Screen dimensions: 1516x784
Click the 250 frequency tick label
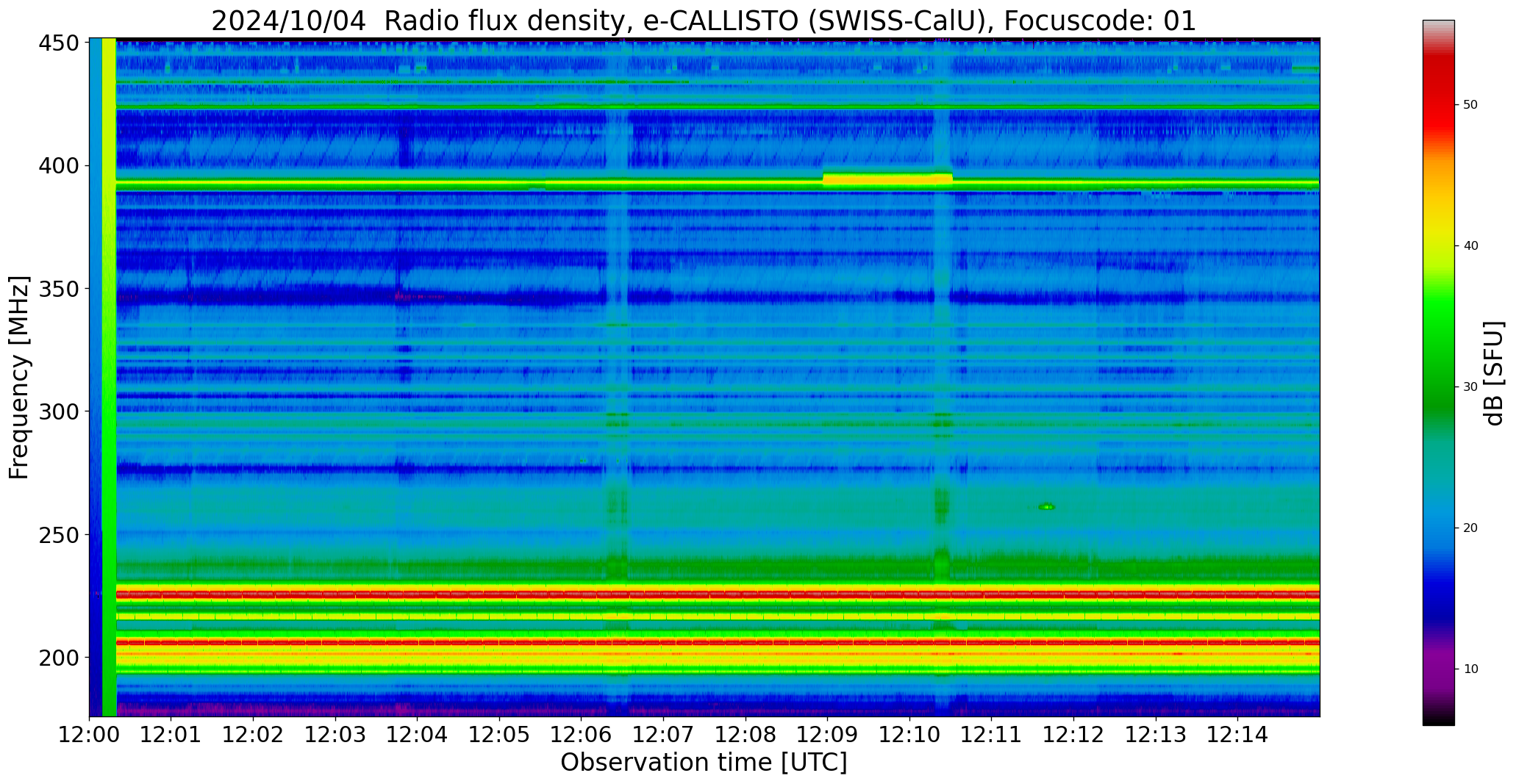pyautogui.click(x=59, y=535)
